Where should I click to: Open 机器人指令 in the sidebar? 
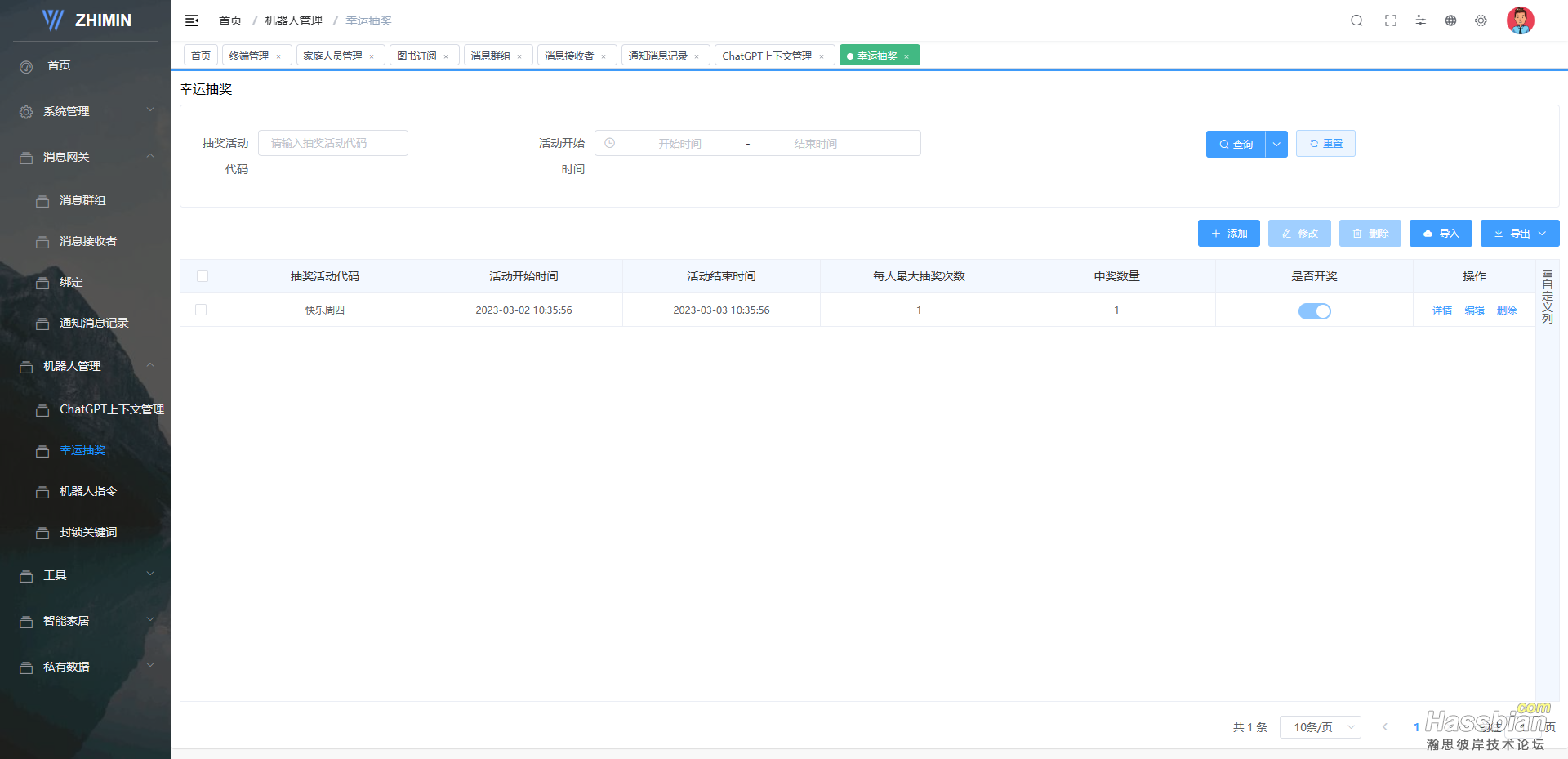[88, 491]
